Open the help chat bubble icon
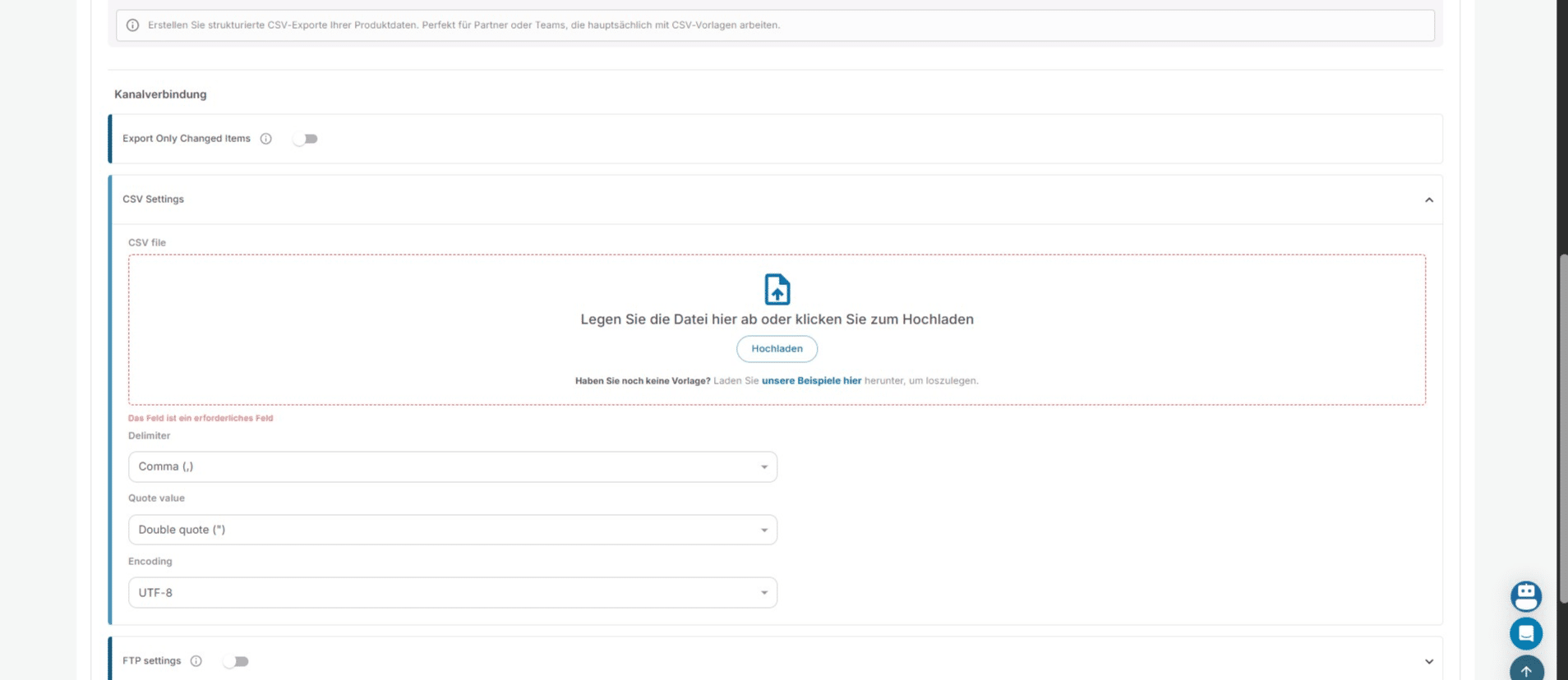Image resolution: width=1568 pixels, height=680 pixels. (1525, 633)
